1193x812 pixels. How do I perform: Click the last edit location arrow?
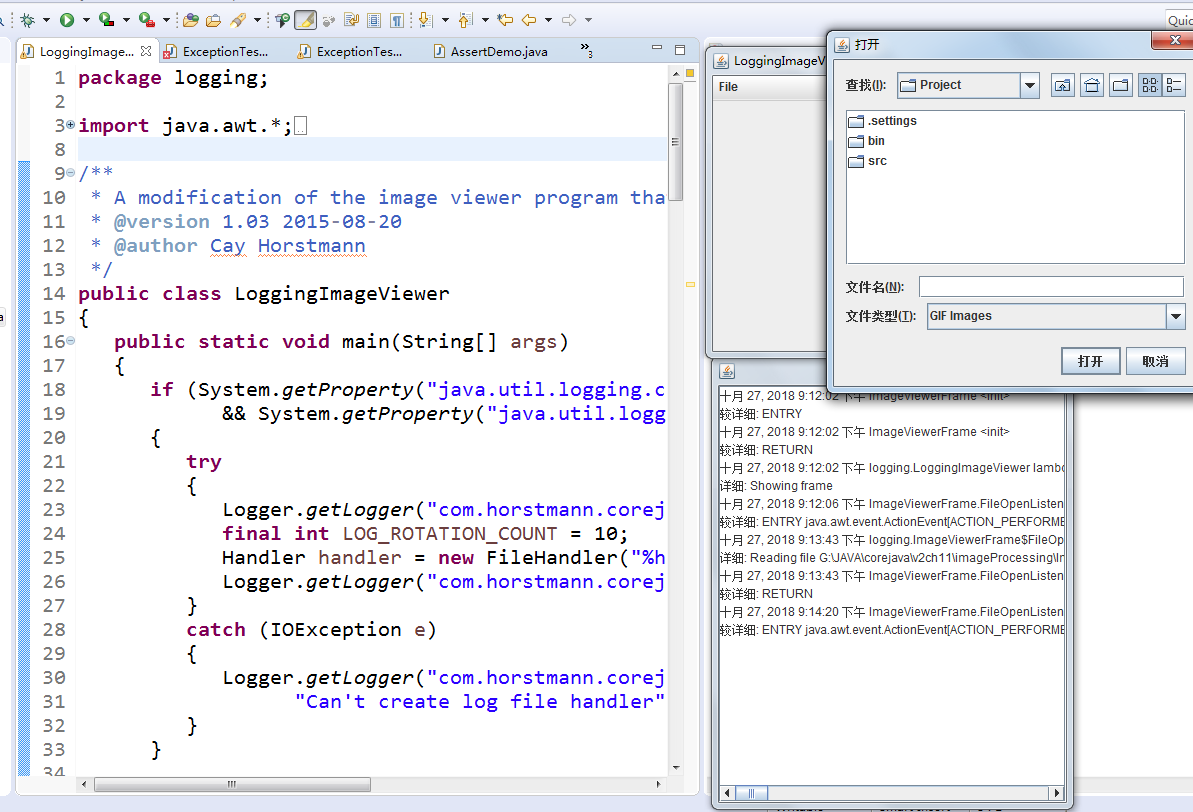pos(505,19)
